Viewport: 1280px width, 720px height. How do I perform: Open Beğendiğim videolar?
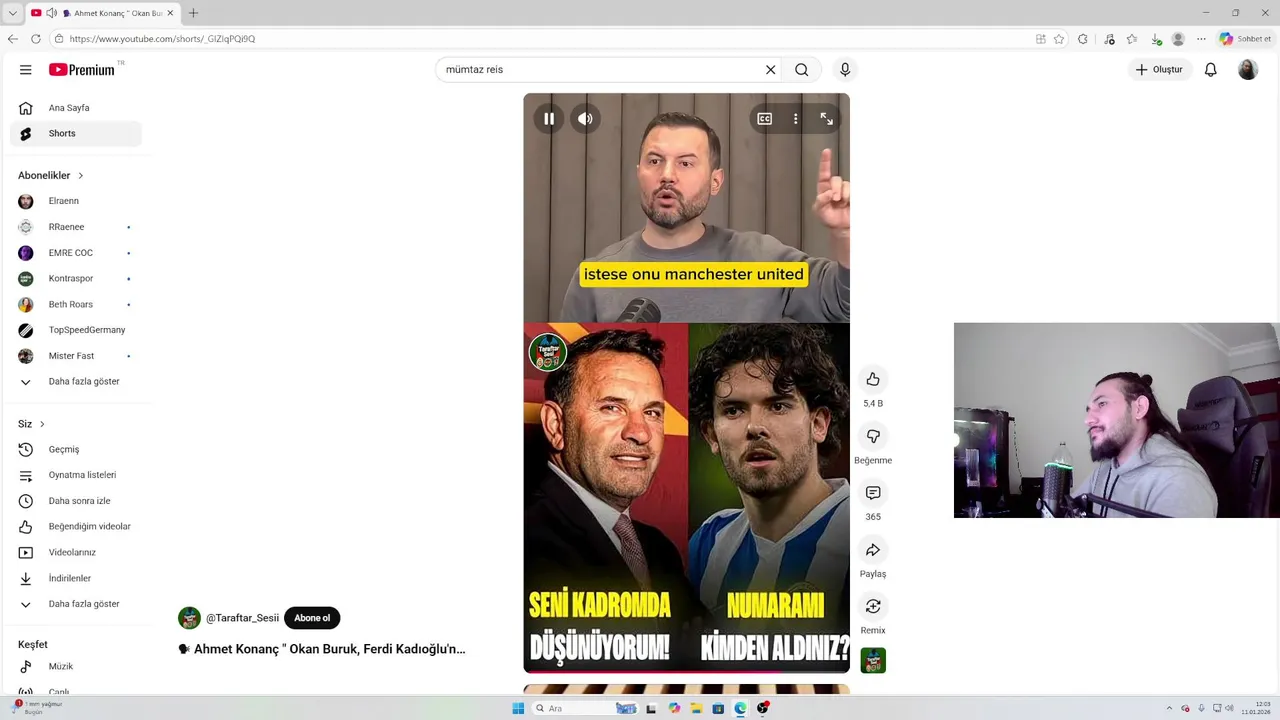click(x=76, y=527)
